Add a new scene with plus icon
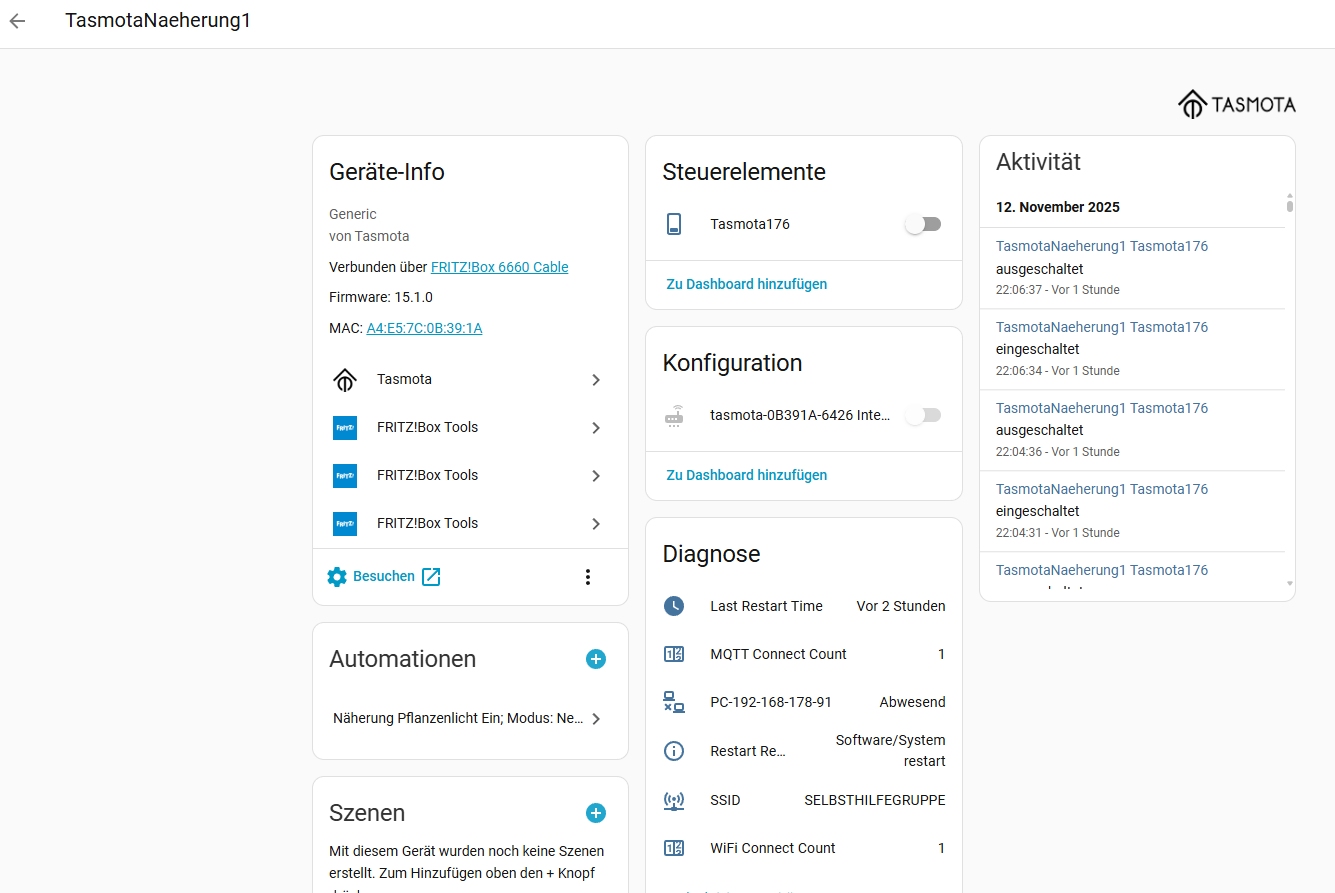Image resolution: width=1335 pixels, height=893 pixels. coord(596,813)
